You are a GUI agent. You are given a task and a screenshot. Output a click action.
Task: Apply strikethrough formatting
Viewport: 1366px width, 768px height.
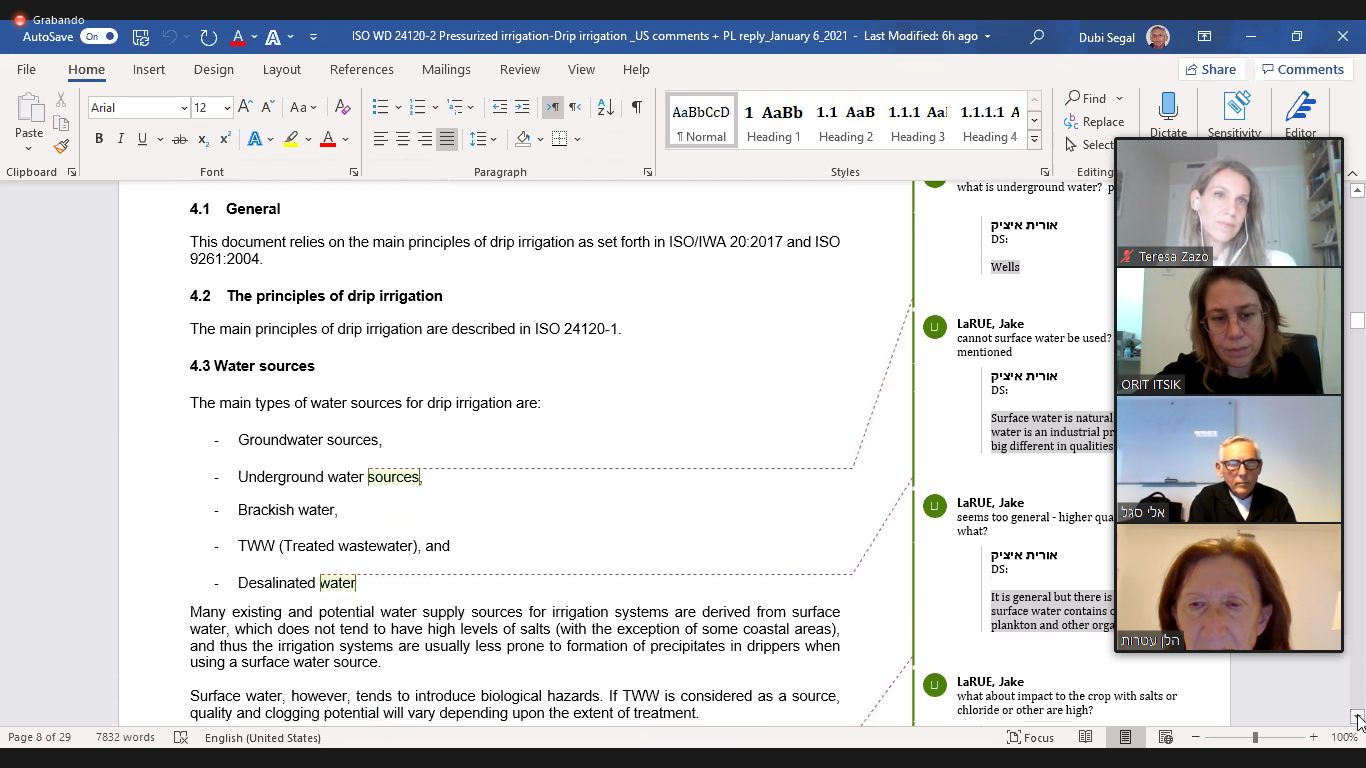click(179, 139)
